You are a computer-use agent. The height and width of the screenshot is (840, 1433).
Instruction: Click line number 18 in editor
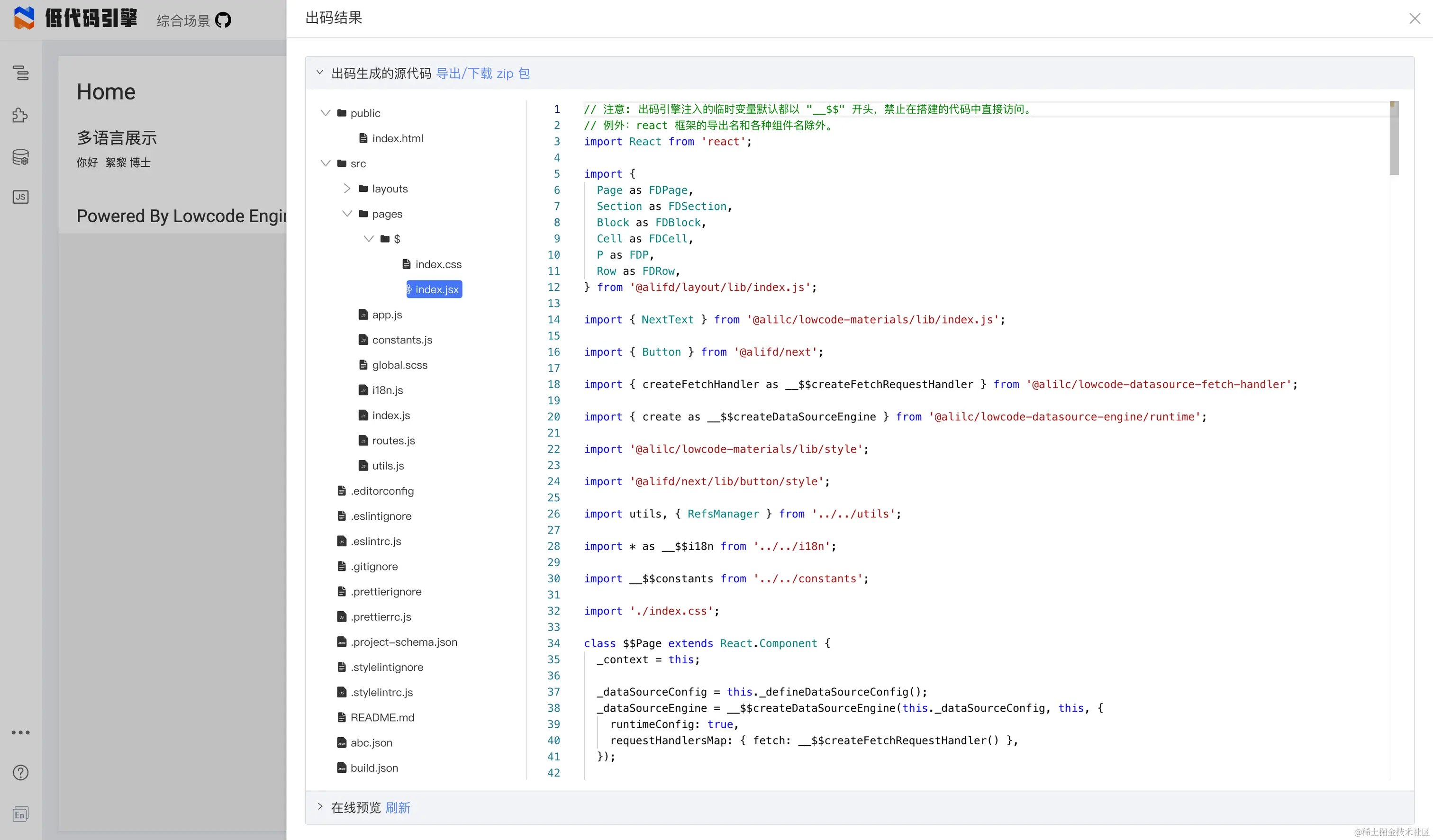[553, 384]
